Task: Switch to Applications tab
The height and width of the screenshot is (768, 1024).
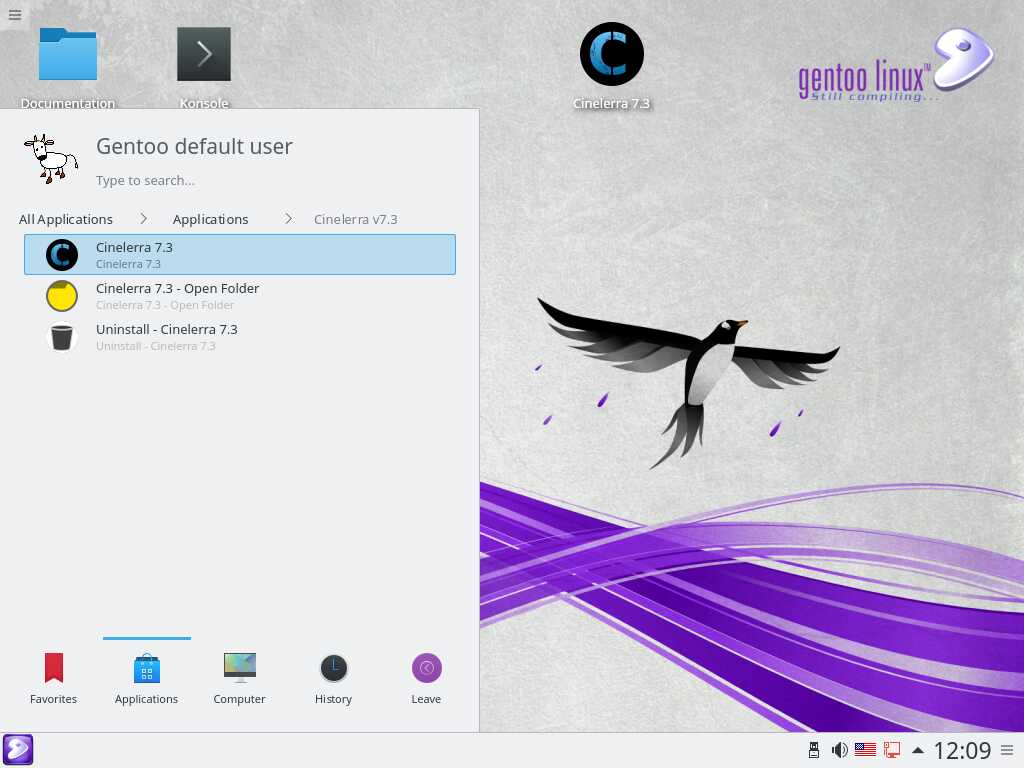Action: (146, 678)
